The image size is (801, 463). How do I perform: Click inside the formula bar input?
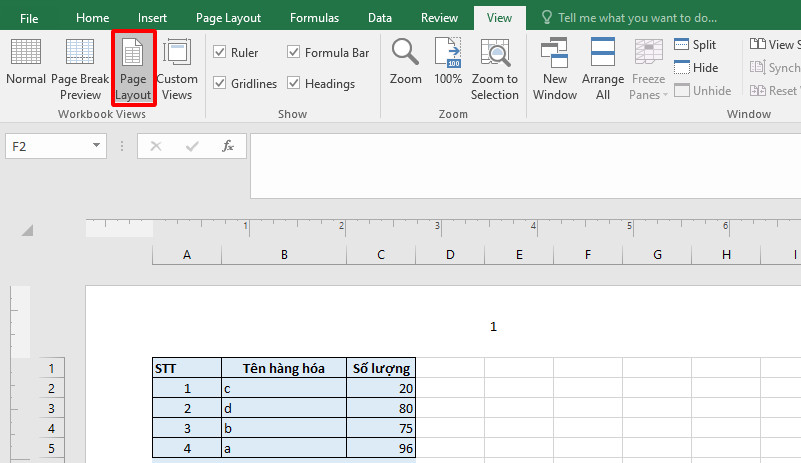(525, 166)
